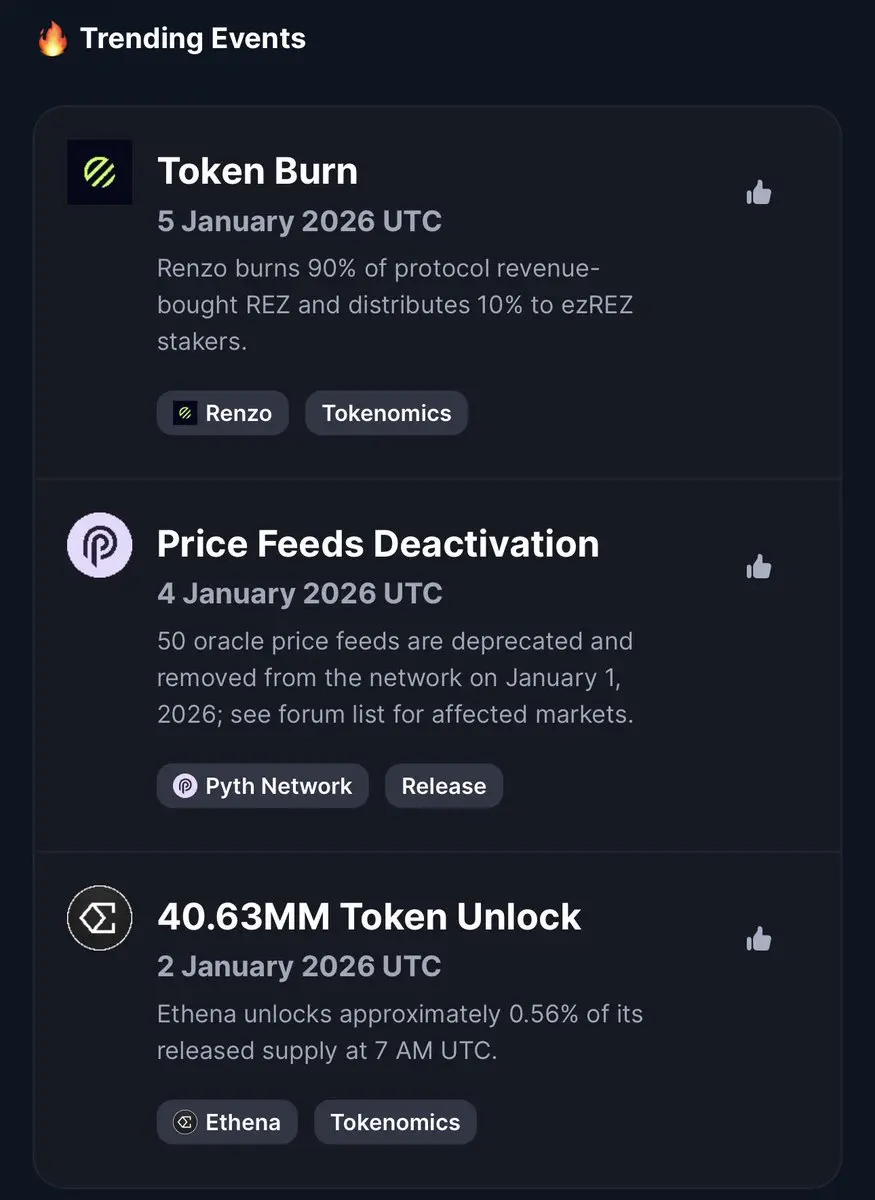Select the Release category tag
875x1200 pixels.
tap(443, 786)
